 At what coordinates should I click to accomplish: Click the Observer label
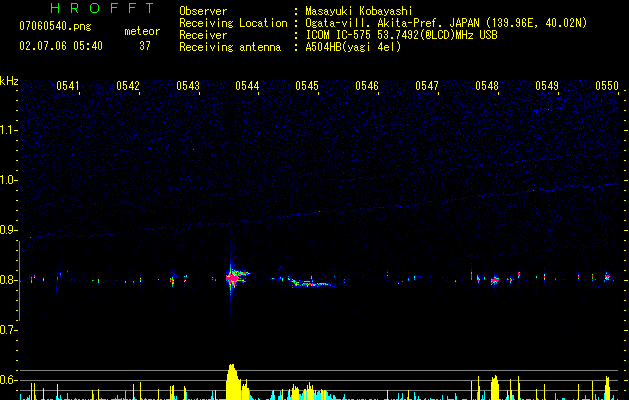point(203,11)
